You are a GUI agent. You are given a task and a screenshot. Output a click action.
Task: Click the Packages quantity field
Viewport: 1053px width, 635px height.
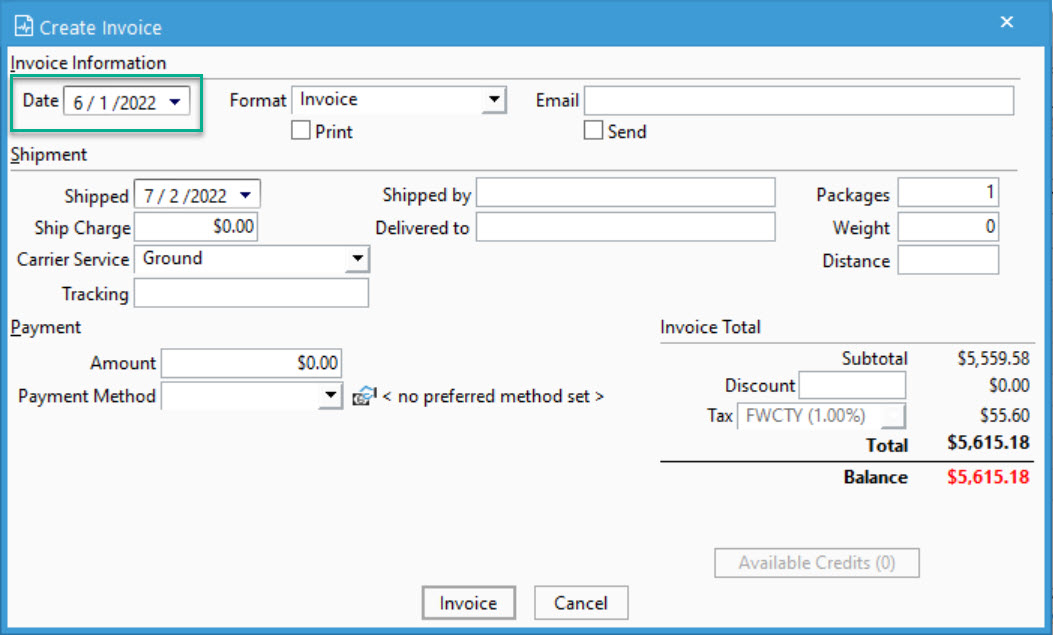coord(946,194)
